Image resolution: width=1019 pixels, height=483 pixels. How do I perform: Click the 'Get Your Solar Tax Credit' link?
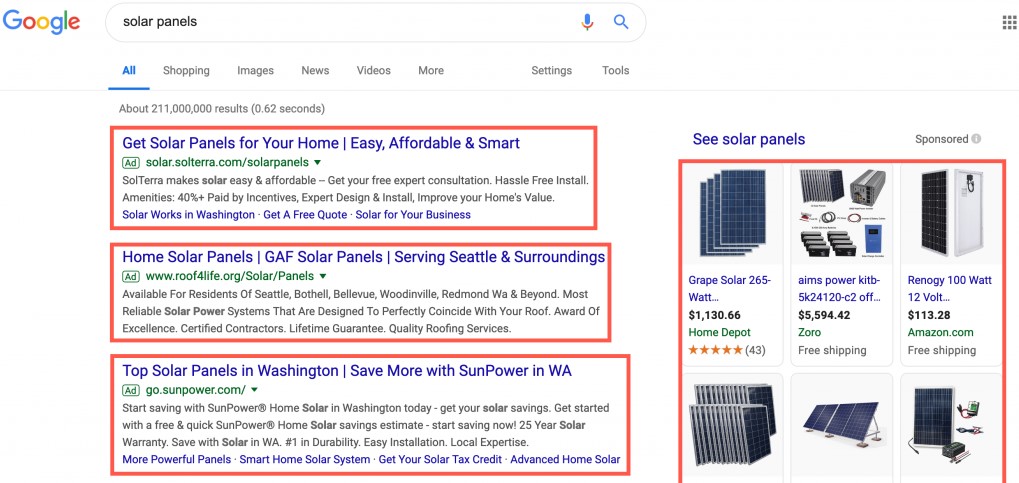click(439, 459)
